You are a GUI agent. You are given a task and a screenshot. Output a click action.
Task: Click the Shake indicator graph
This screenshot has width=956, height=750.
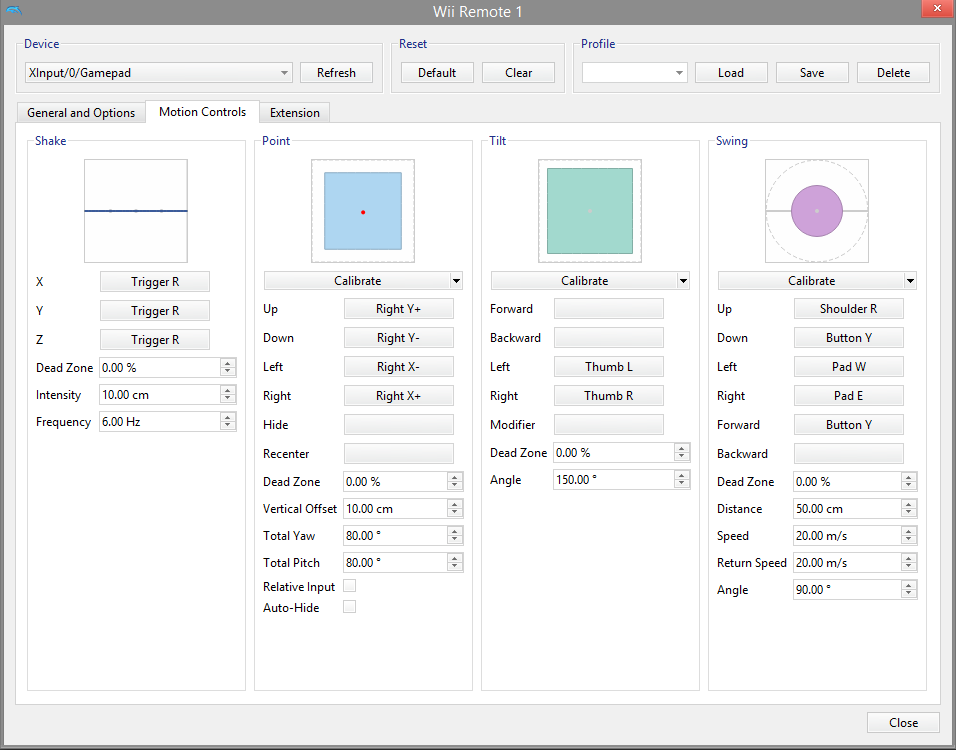click(x=135, y=211)
